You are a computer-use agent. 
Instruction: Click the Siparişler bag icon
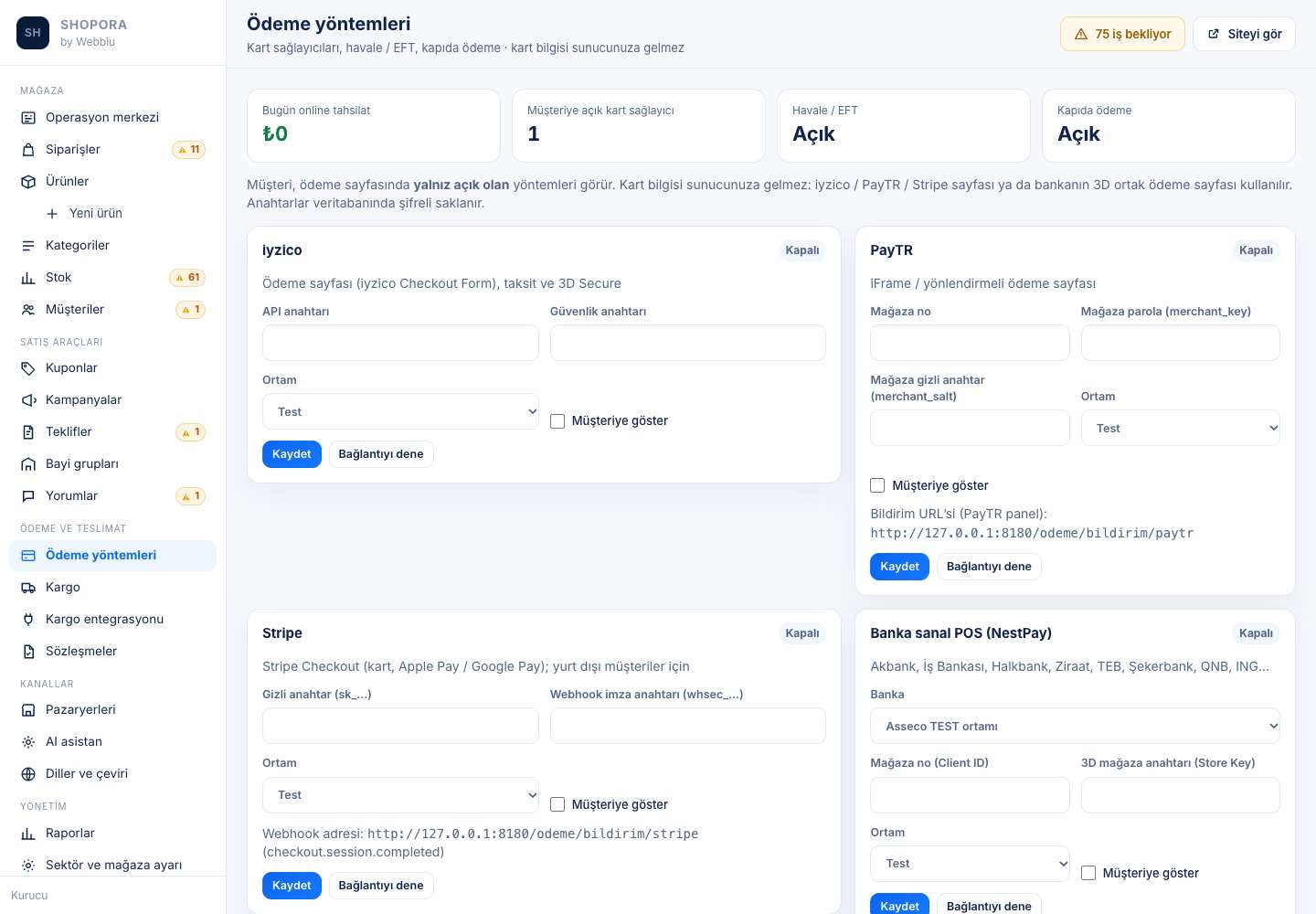[28, 150]
